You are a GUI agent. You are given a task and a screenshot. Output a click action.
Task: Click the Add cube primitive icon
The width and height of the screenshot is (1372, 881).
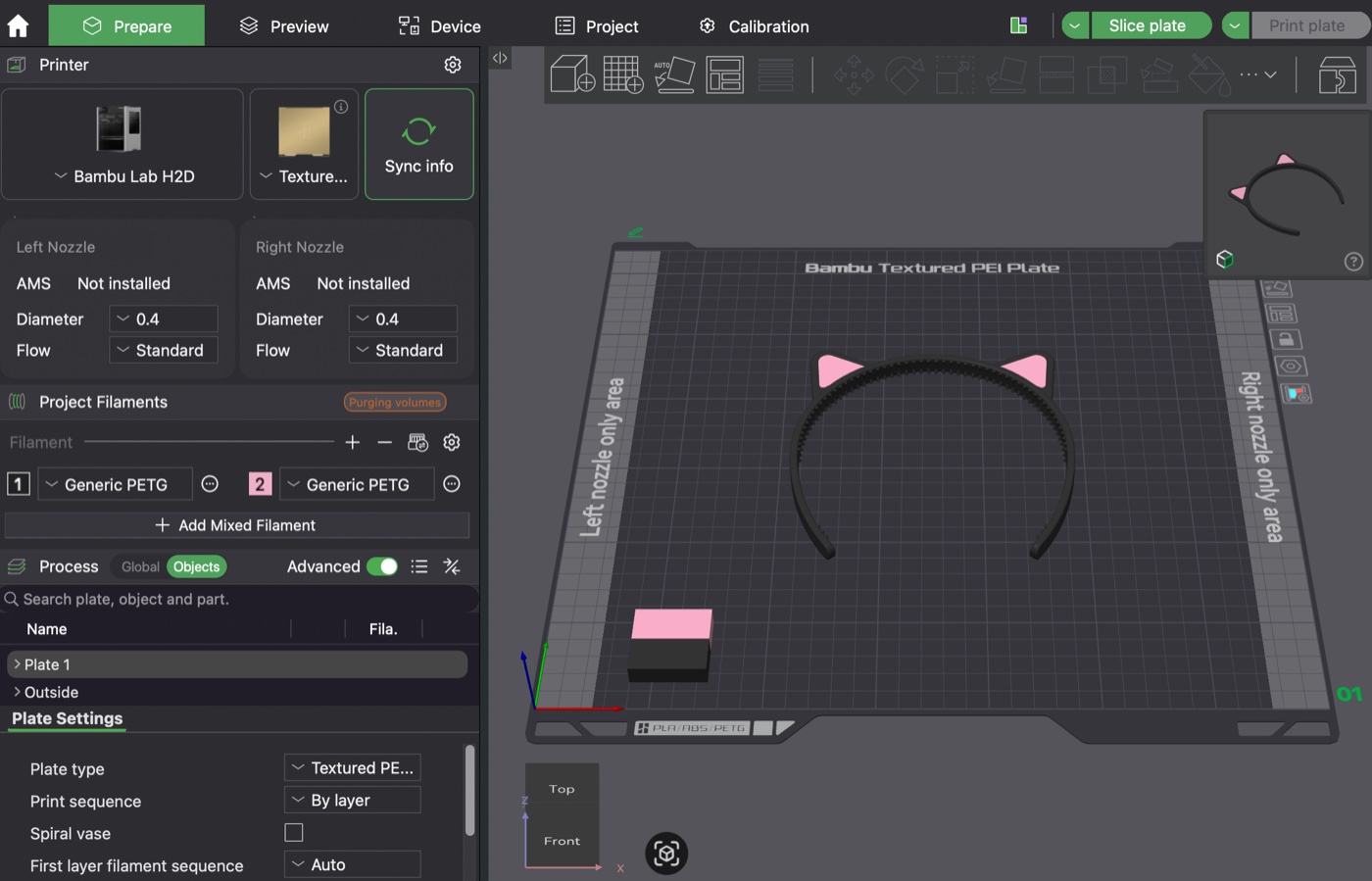[x=572, y=74]
